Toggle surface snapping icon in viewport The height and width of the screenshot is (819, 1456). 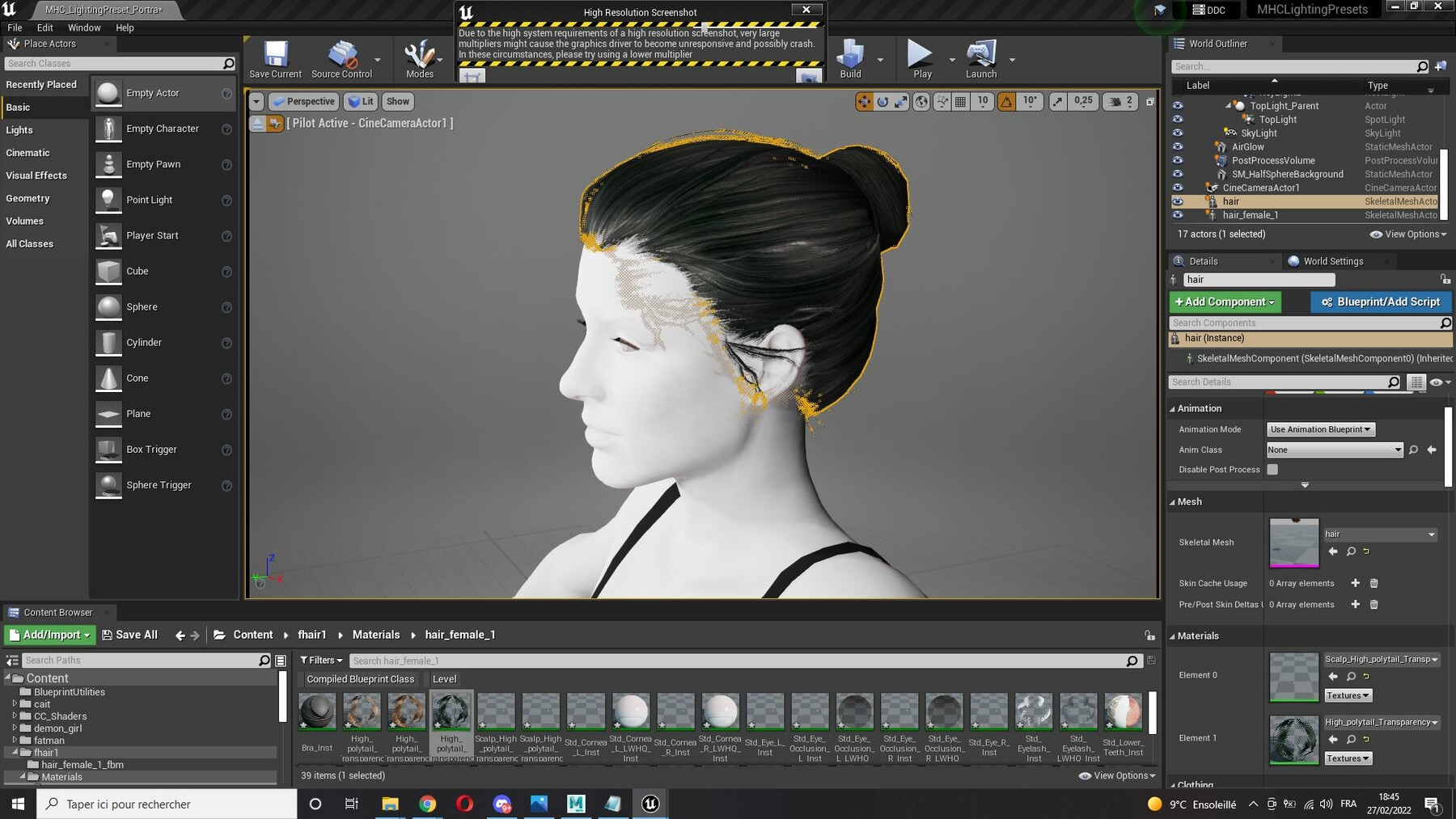click(x=942, y=101)
